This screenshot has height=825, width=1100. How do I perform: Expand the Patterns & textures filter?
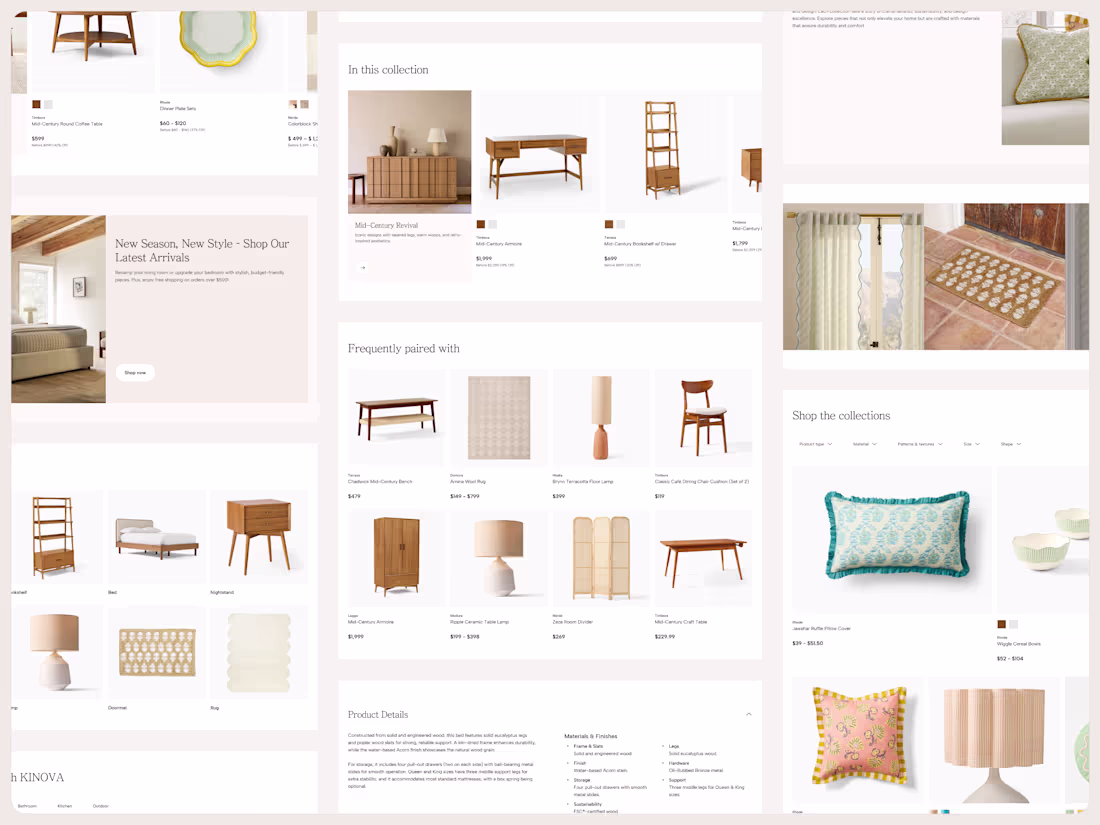click(x=918, y=444)
